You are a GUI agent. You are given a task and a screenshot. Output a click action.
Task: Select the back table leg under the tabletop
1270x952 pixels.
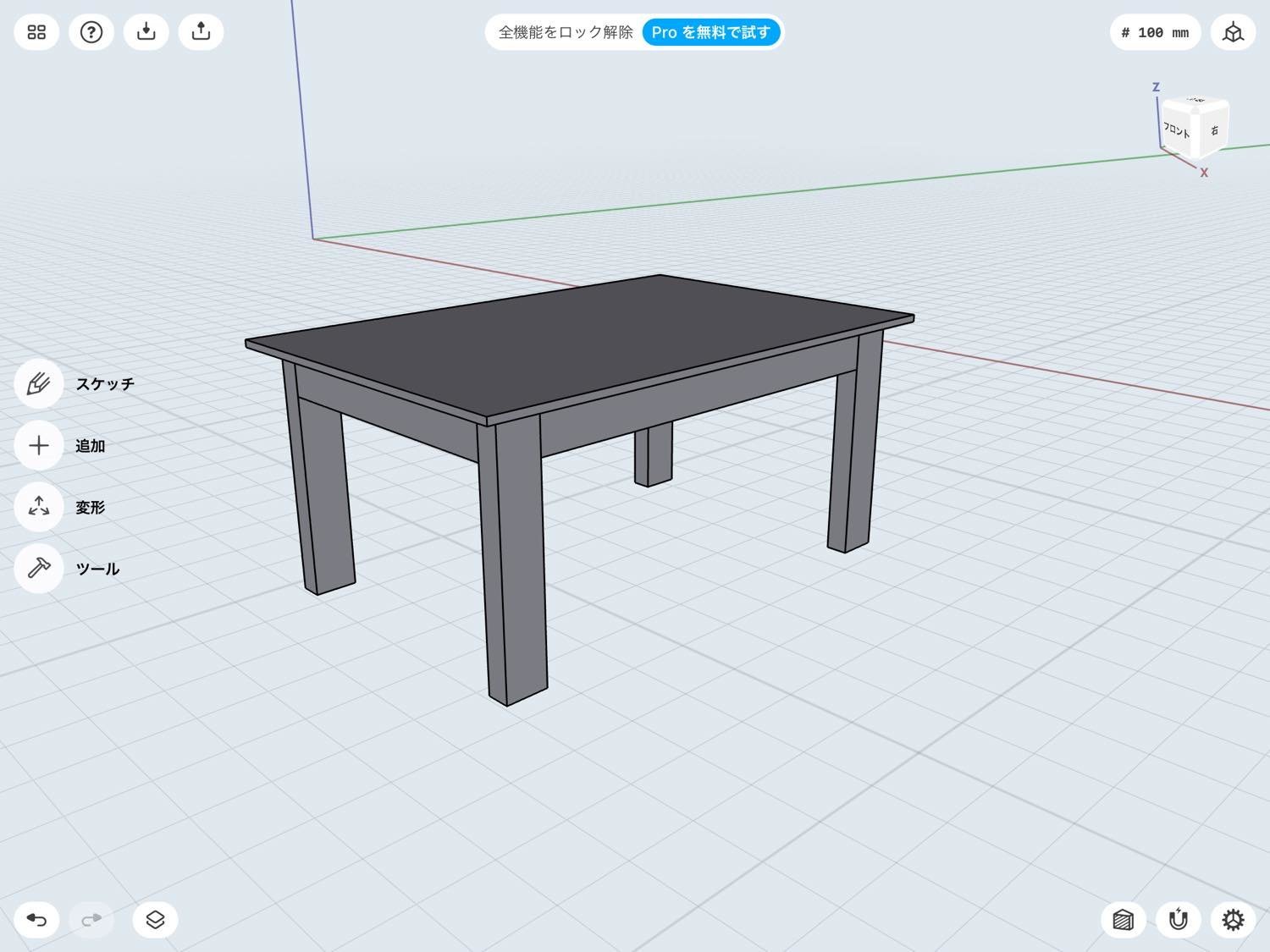[x=653, y=454]
